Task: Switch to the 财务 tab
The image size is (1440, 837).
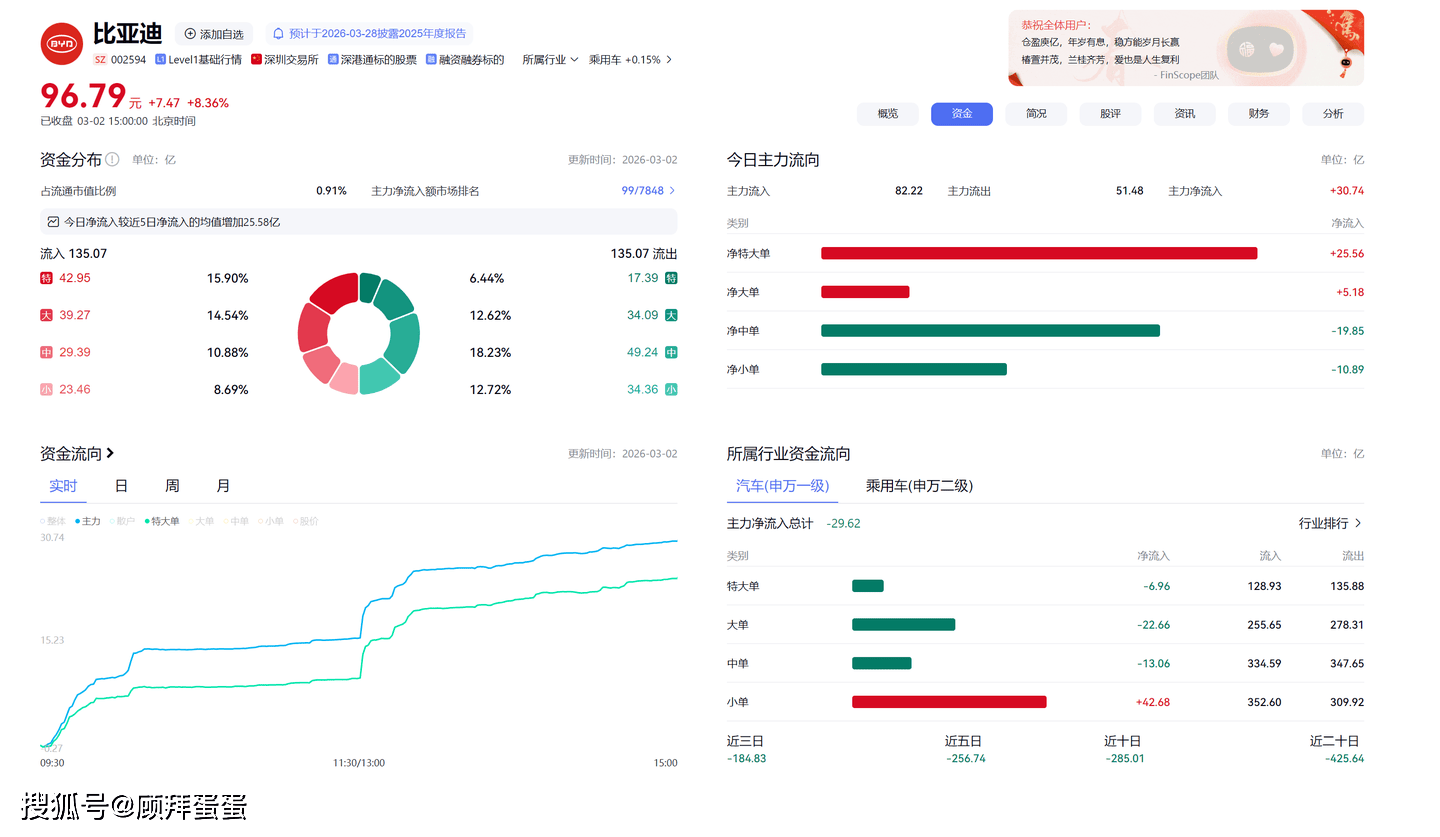Action: click(1258, 114)
